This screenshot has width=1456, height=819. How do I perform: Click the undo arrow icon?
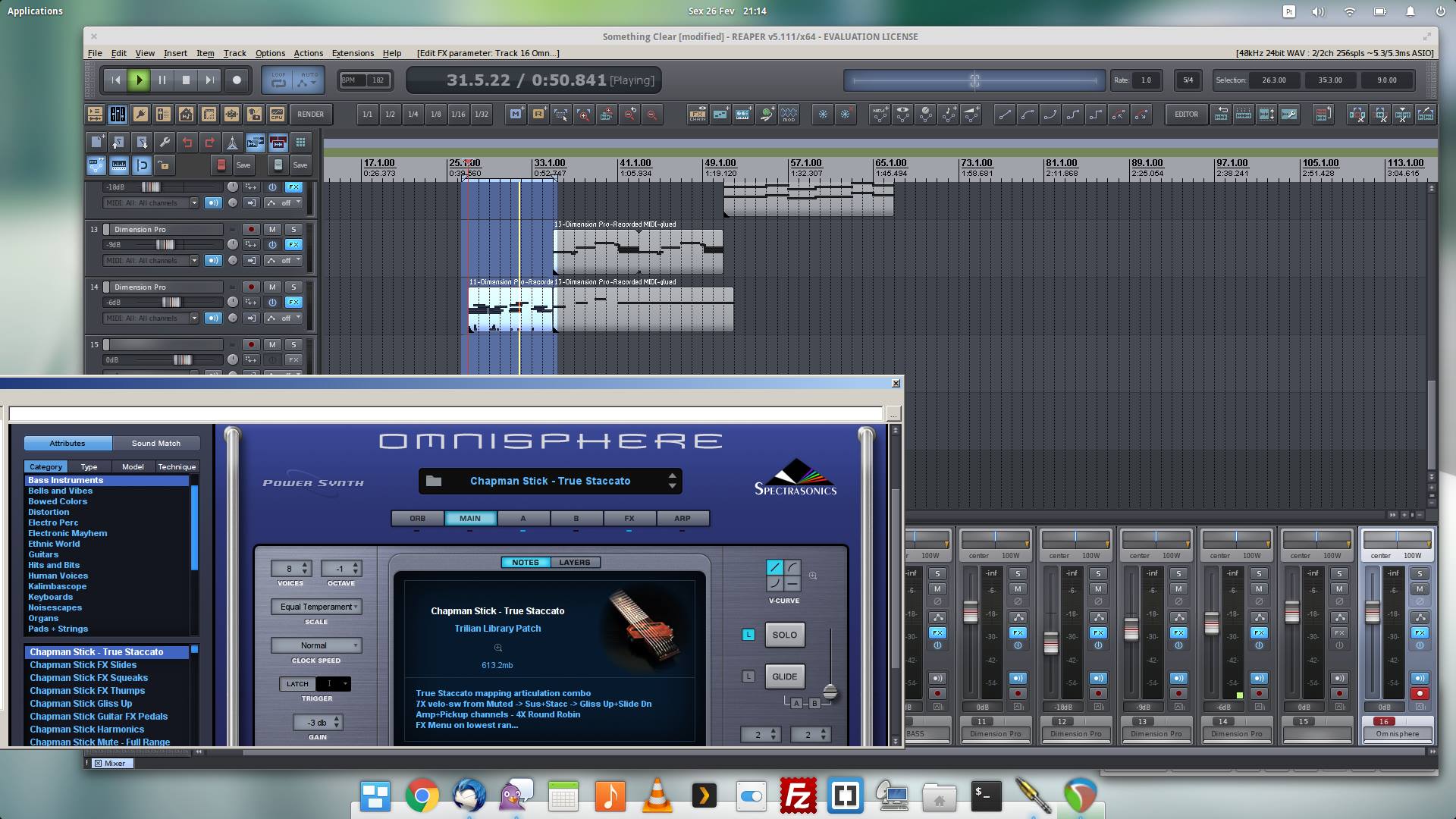187,143
